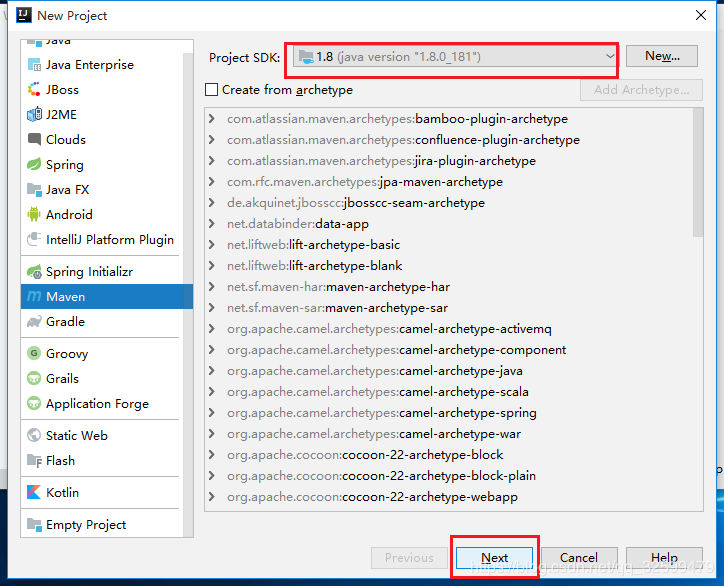
Task: Pick the Kotlin logo icon
Action: pos(34,492)
